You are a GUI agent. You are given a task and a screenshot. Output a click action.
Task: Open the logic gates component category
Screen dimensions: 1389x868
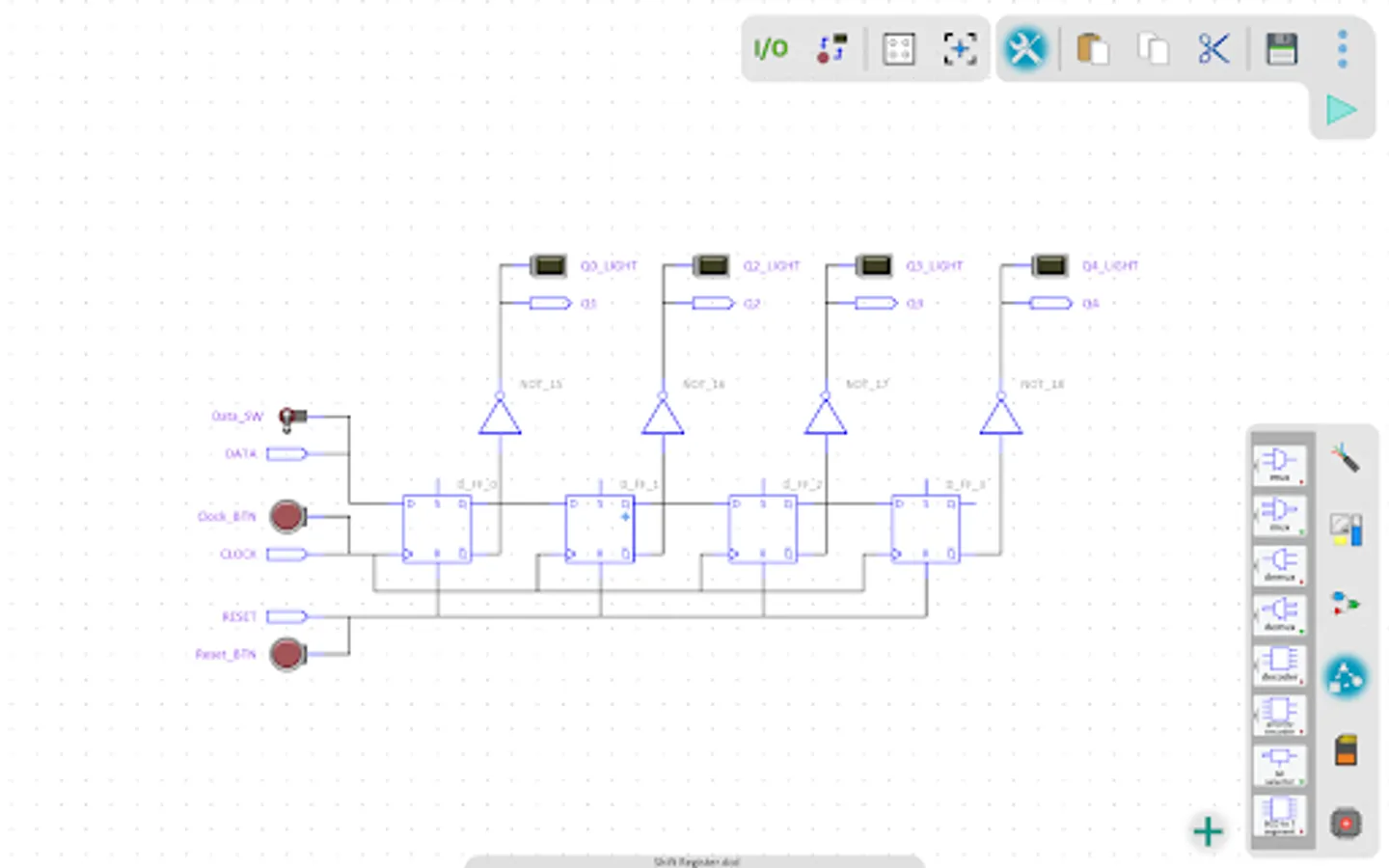(x=1346, y=604)
